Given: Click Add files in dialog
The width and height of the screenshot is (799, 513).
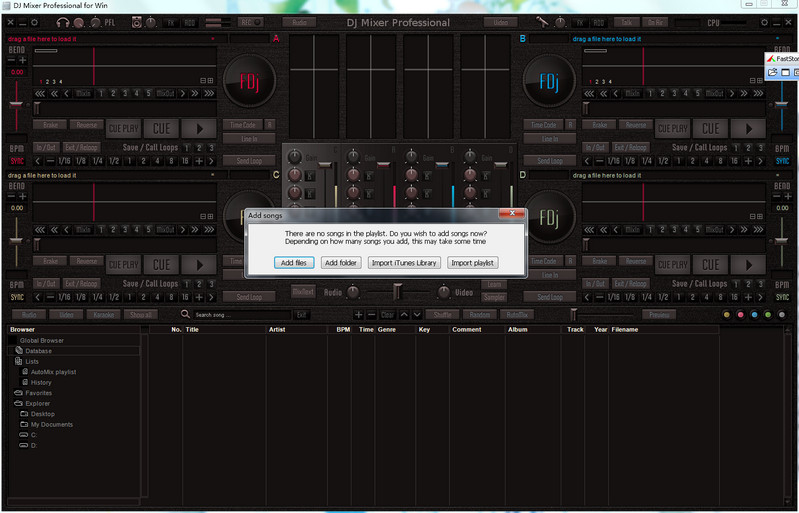Looking at the screenshot, I should tap(294, 263).
